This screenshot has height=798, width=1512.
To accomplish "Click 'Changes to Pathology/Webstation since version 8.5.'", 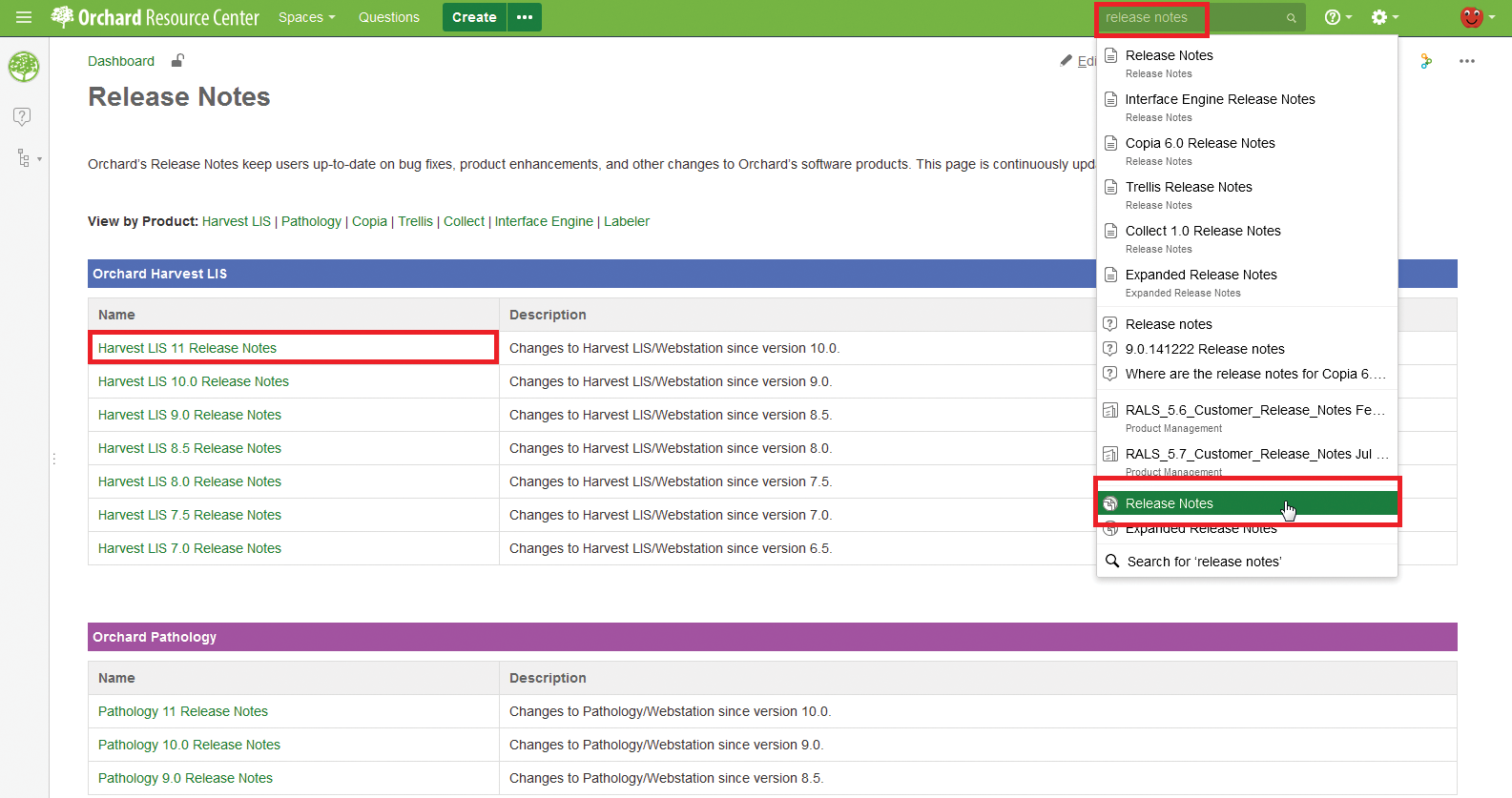I will [666, 778].
